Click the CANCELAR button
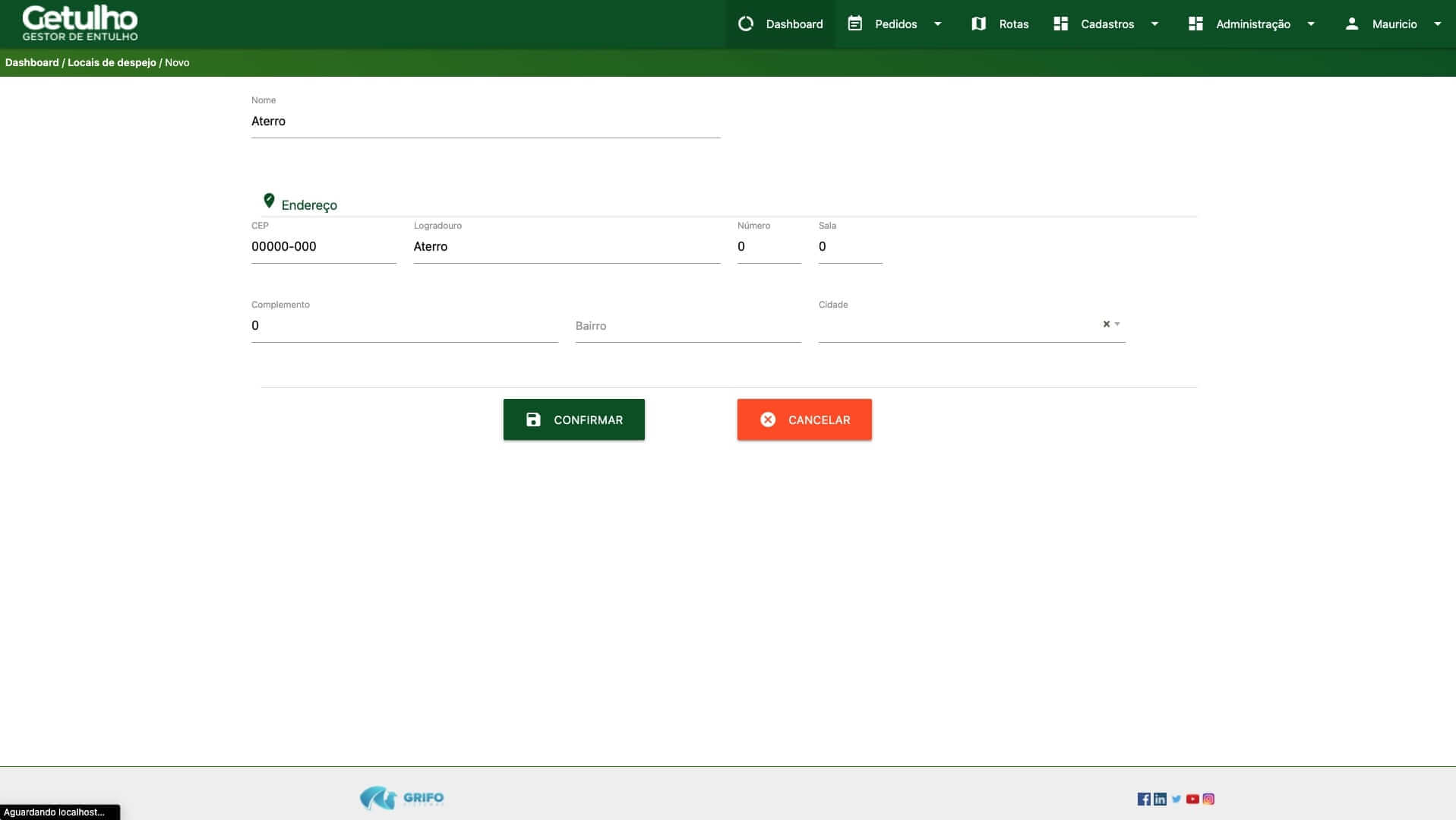This screenshot has height=820, width=1456. [804, 419]
